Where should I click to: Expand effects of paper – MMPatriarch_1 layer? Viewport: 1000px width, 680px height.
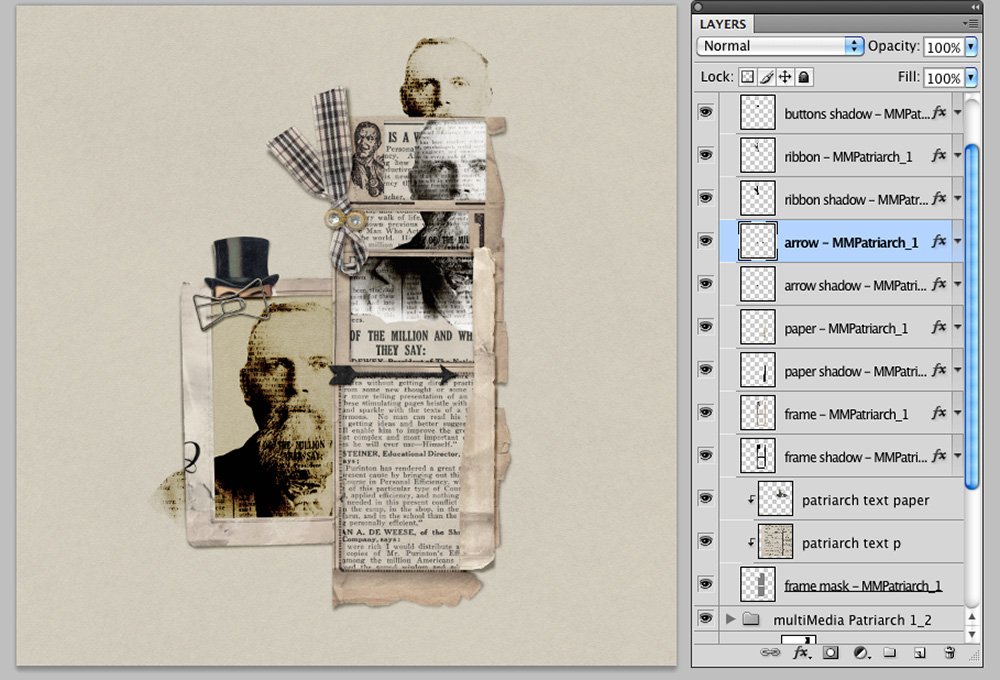coord(957,327)
